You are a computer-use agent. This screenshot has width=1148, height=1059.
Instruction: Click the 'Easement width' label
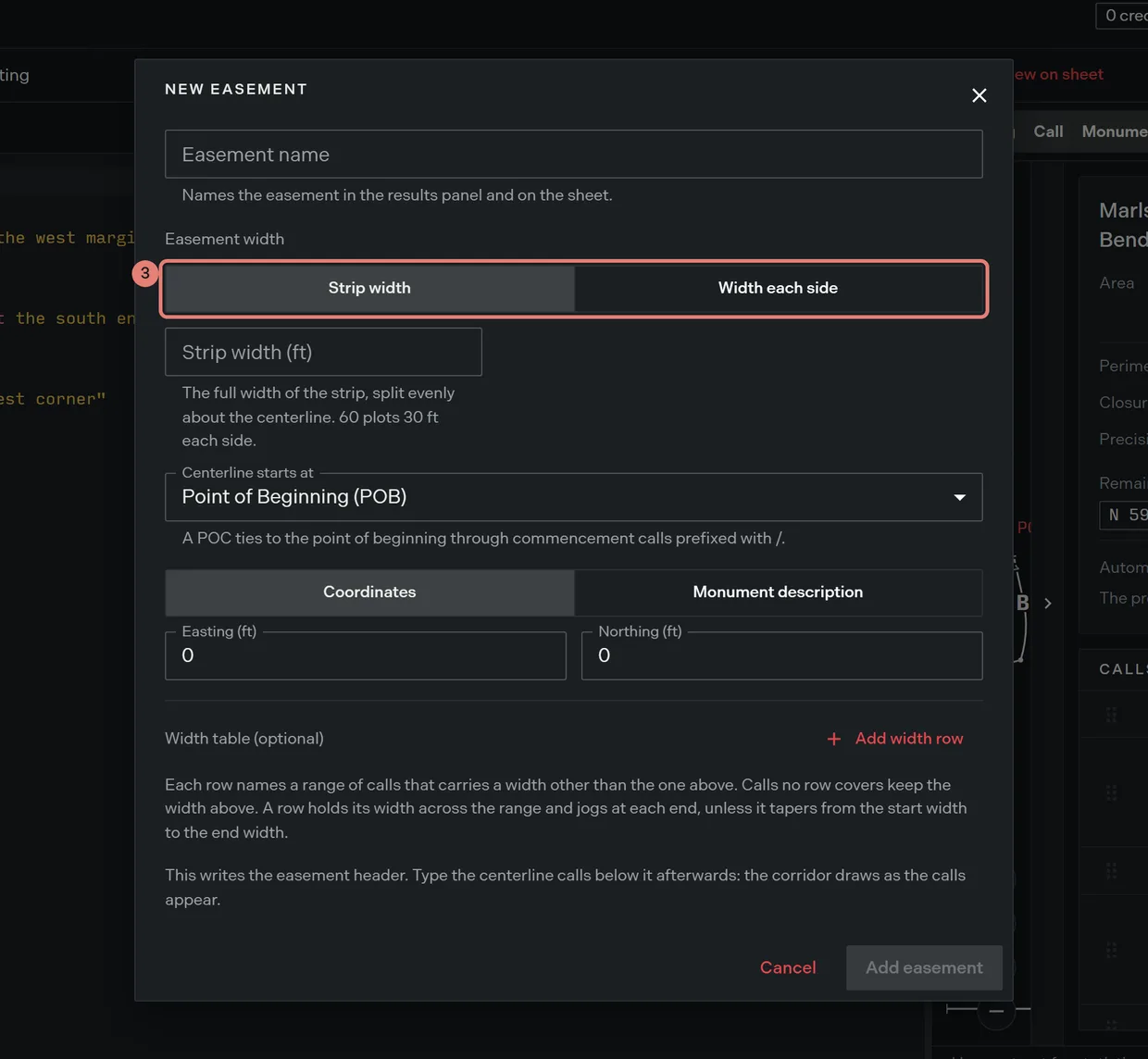225,239
